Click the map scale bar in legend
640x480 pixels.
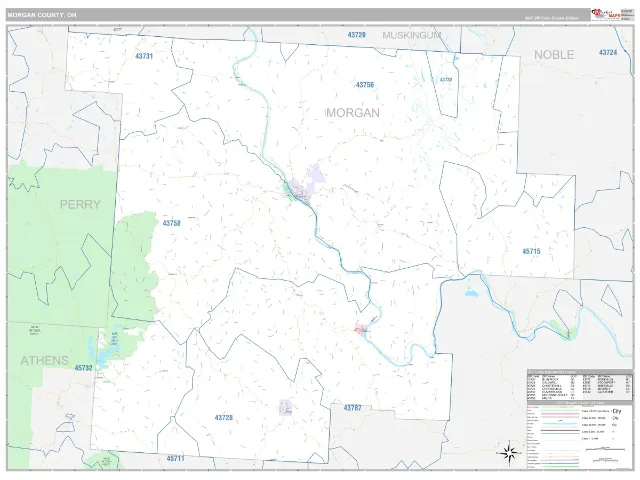point(605,449)
